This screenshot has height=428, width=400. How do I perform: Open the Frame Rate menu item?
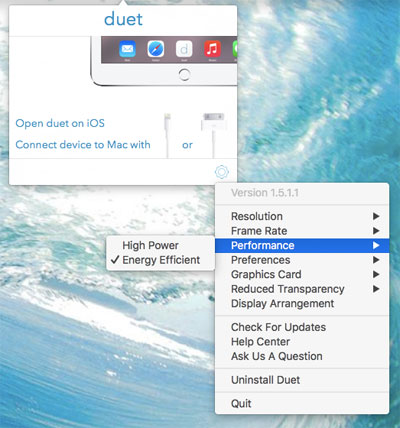coord(302,231)
